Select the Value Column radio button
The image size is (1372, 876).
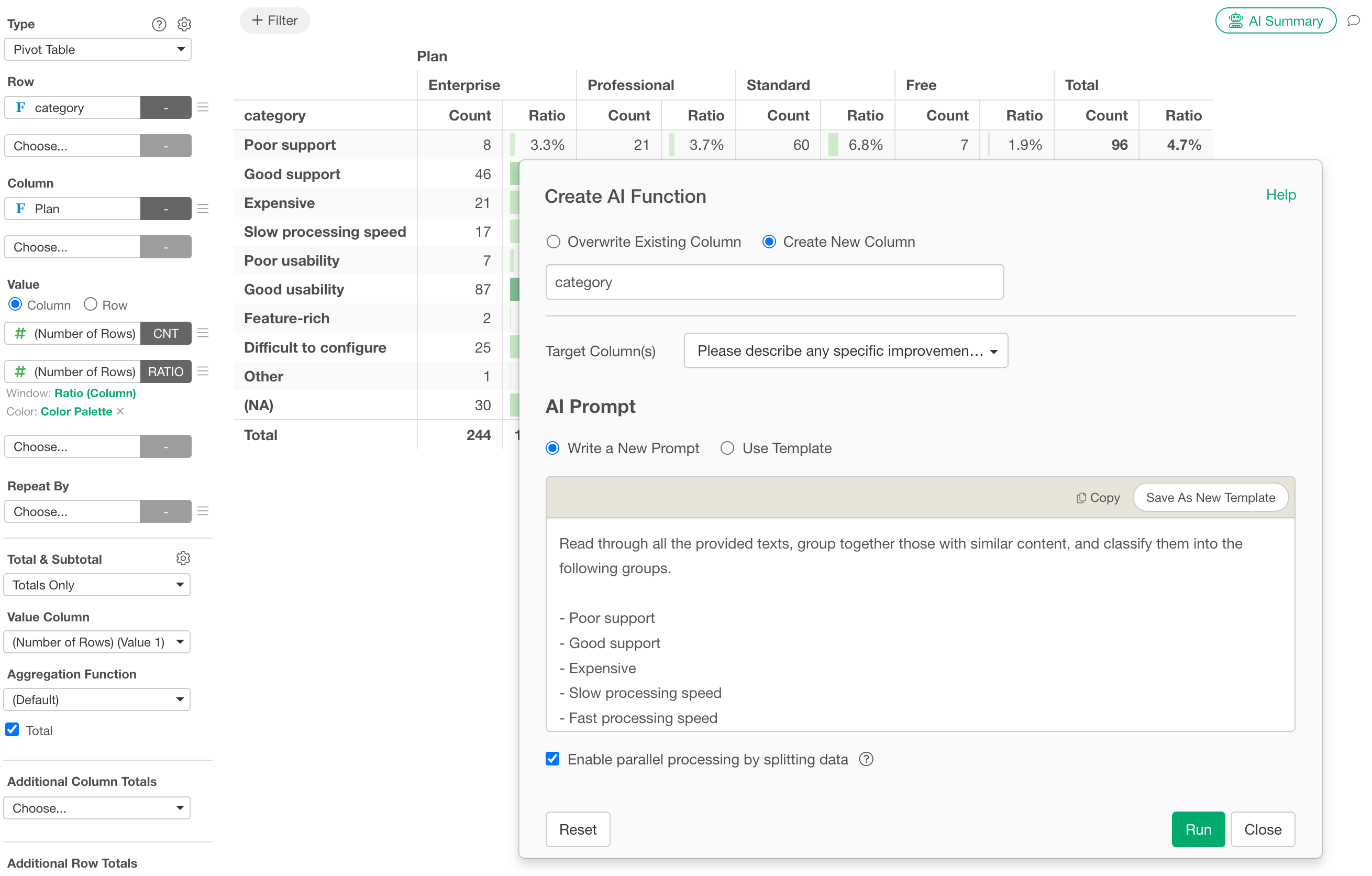click(15, 304)
